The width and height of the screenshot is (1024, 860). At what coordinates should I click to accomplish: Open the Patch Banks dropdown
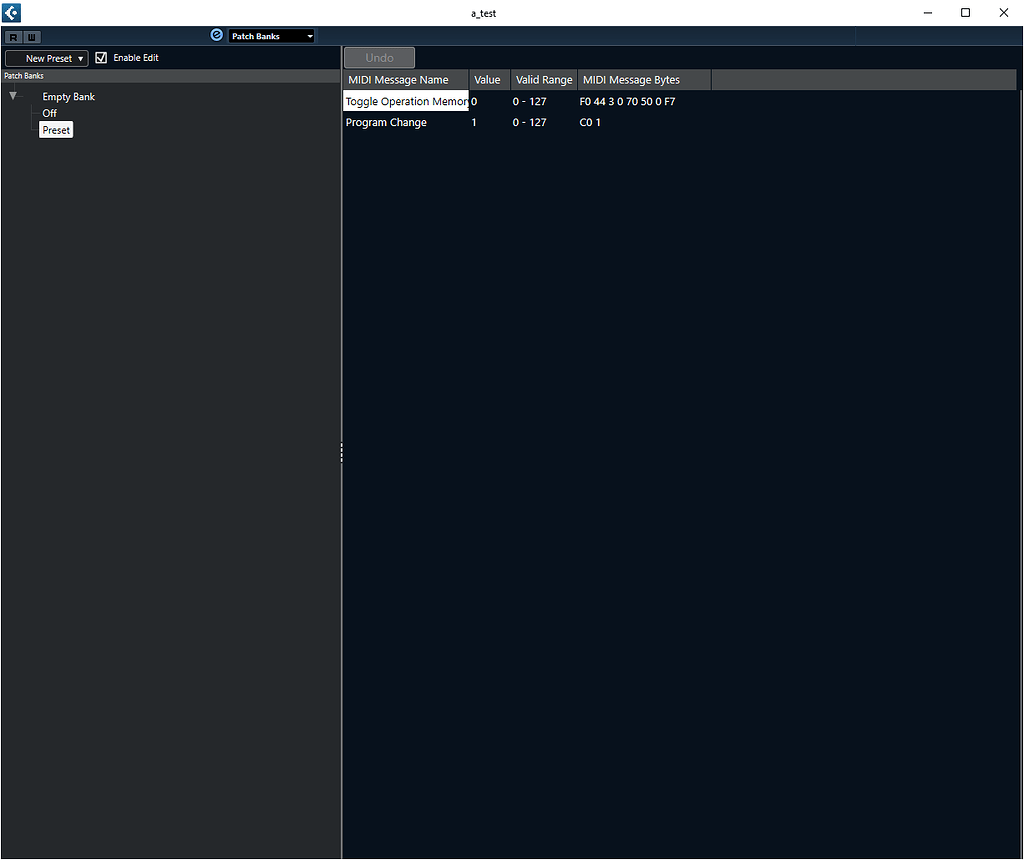271,35
